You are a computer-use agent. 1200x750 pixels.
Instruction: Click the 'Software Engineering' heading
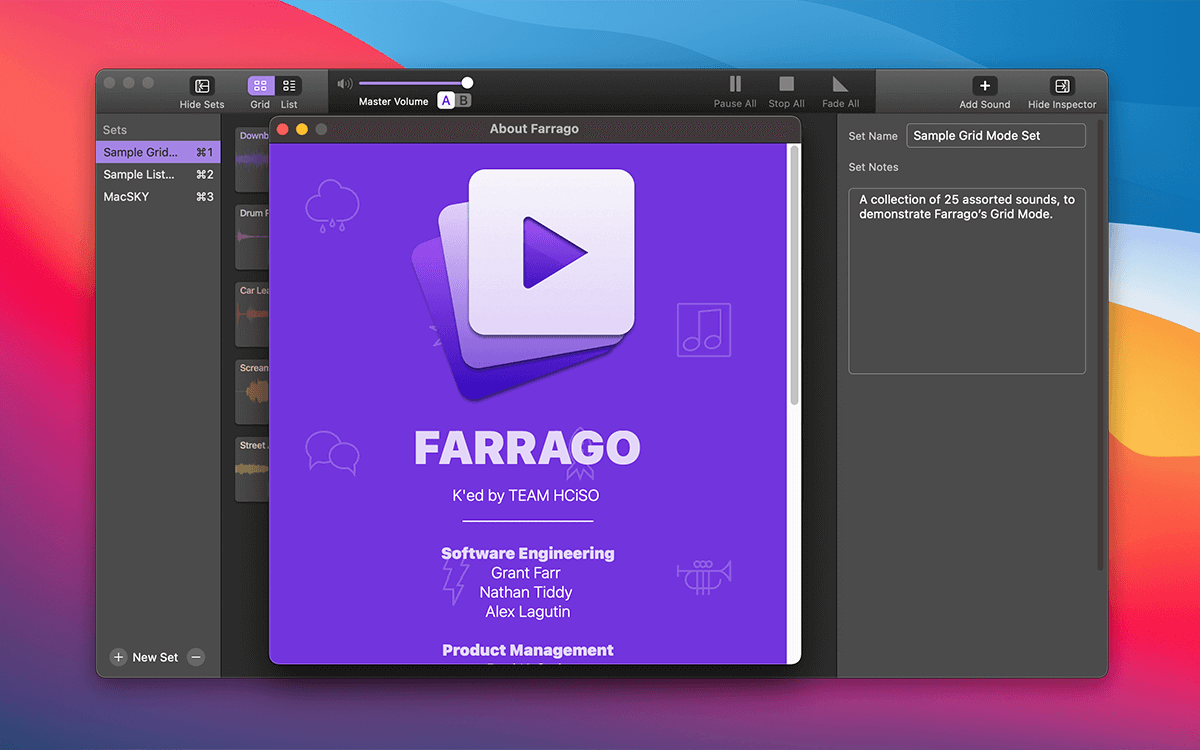click(528, 553)
